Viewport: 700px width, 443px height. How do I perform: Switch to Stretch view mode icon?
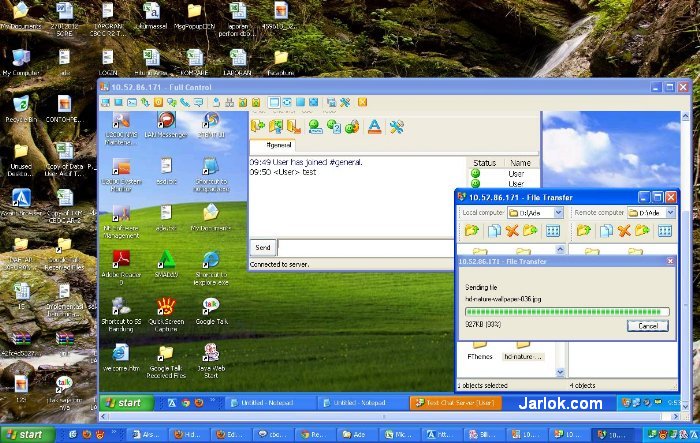[287, 103]
